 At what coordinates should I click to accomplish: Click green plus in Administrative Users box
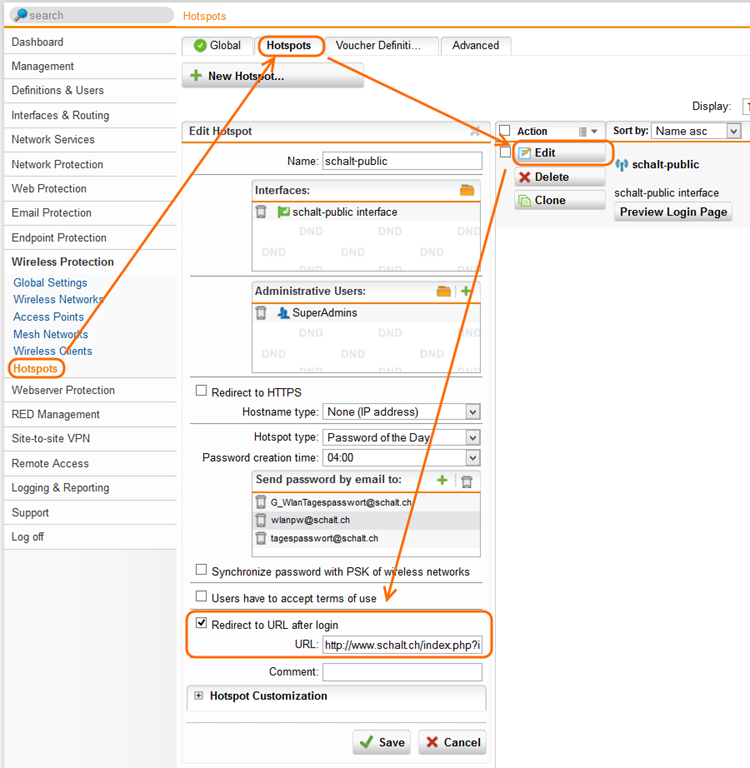click(466, 291)
